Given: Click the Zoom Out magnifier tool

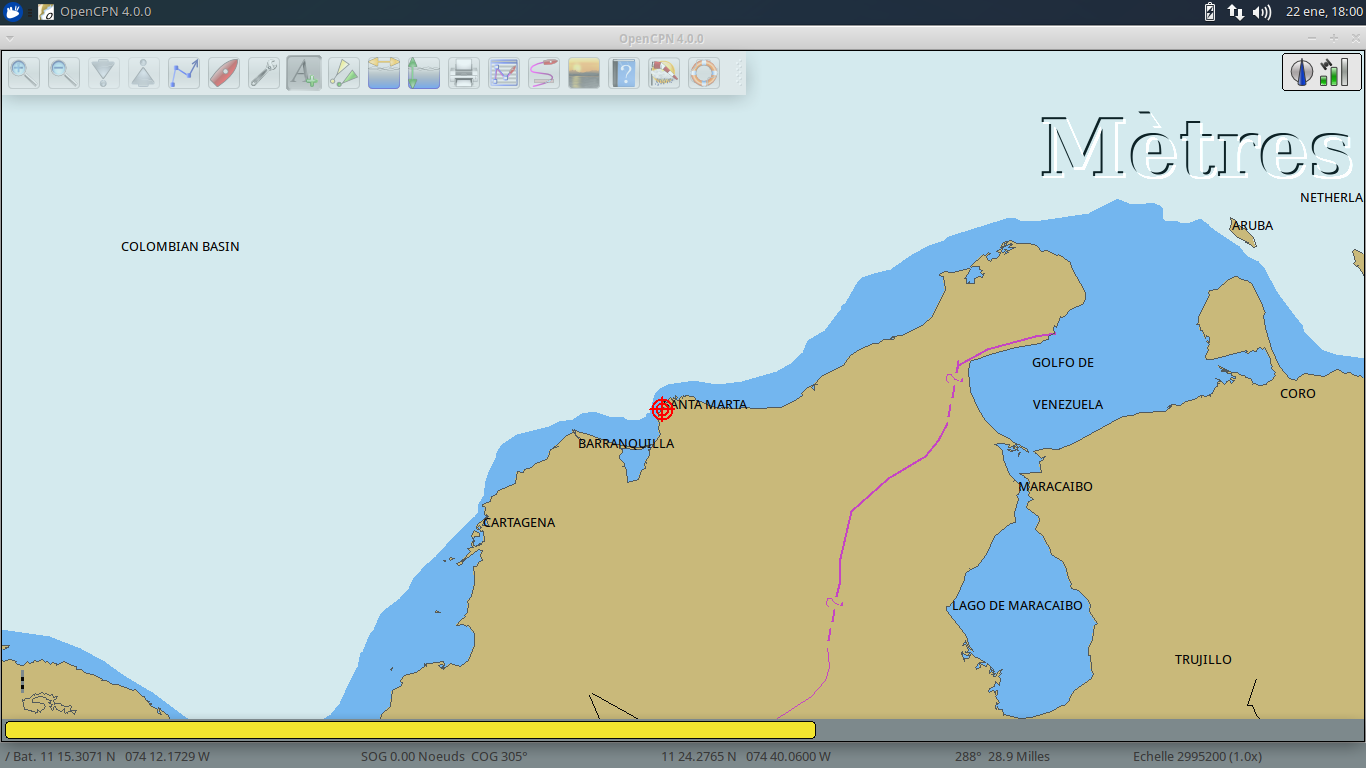Looking at the screenshot, I should (64, 73).
